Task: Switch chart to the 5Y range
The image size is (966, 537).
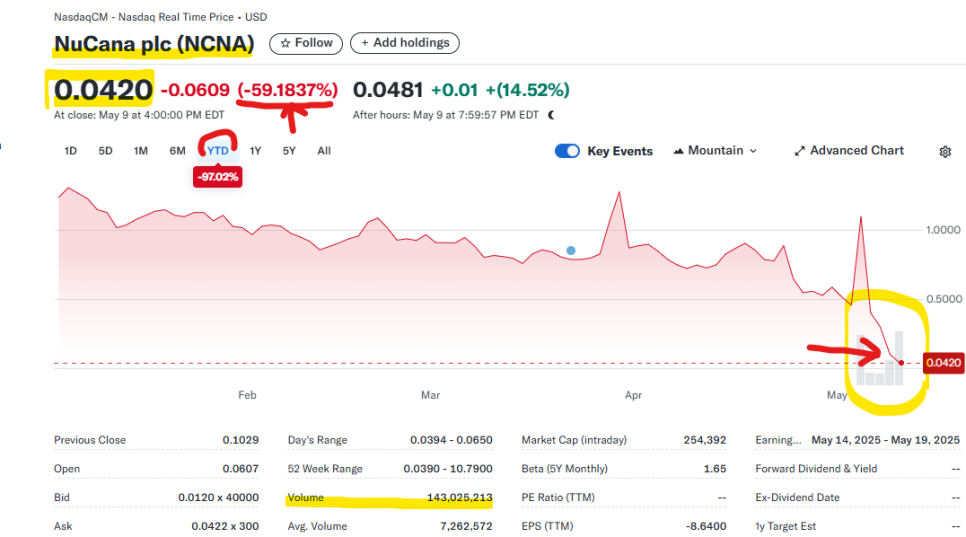Action: pyautogui.click(x=289, y=151)
